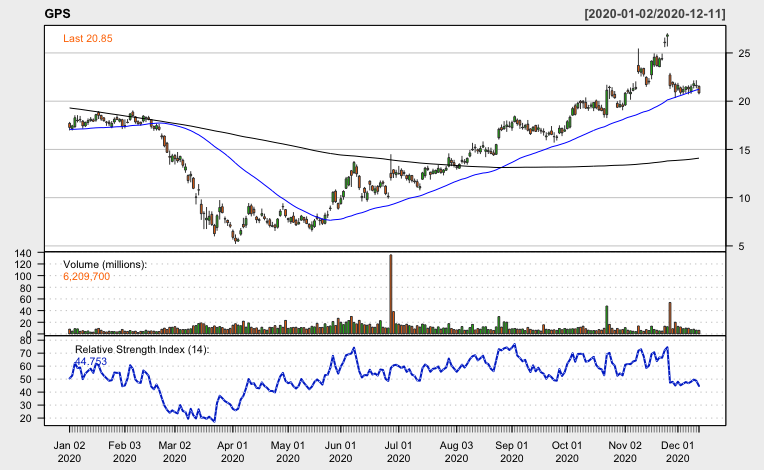Image resolution: width=764 pixels, height=470 pixels.
Task: Click the 'Feb 03 2020' date label
Action: [124, 451]
